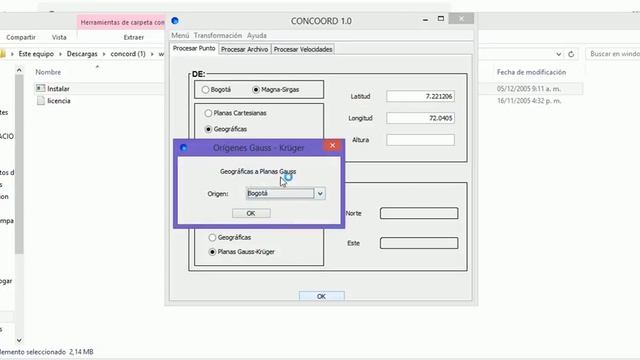This screenshot has height=360, width=640.
Task: Confirm origin with dialog OK button
Action: (251, 213)
